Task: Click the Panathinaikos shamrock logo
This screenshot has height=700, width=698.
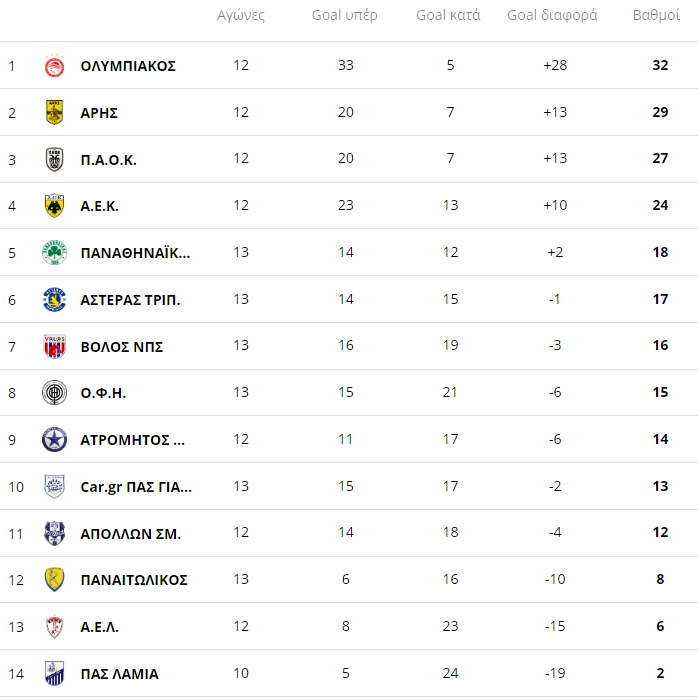Action: (x=54, y=253)
